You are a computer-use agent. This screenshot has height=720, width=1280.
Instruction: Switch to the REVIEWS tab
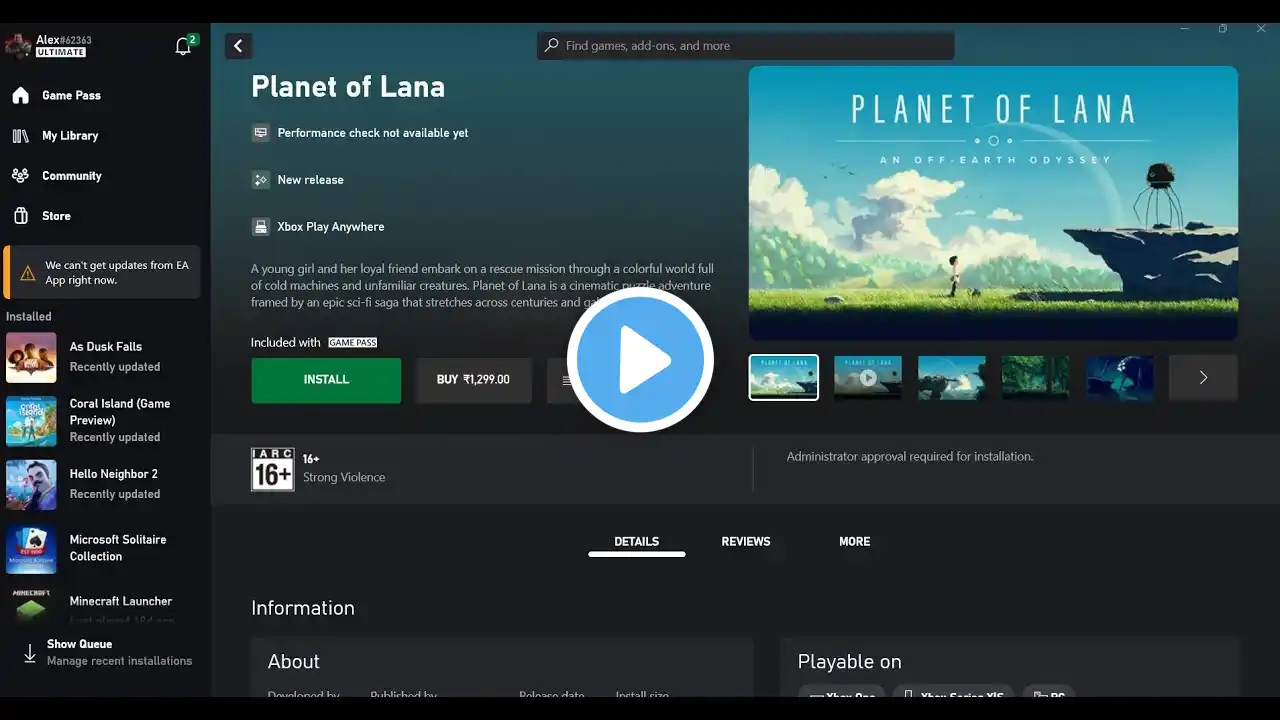(746, 542)
